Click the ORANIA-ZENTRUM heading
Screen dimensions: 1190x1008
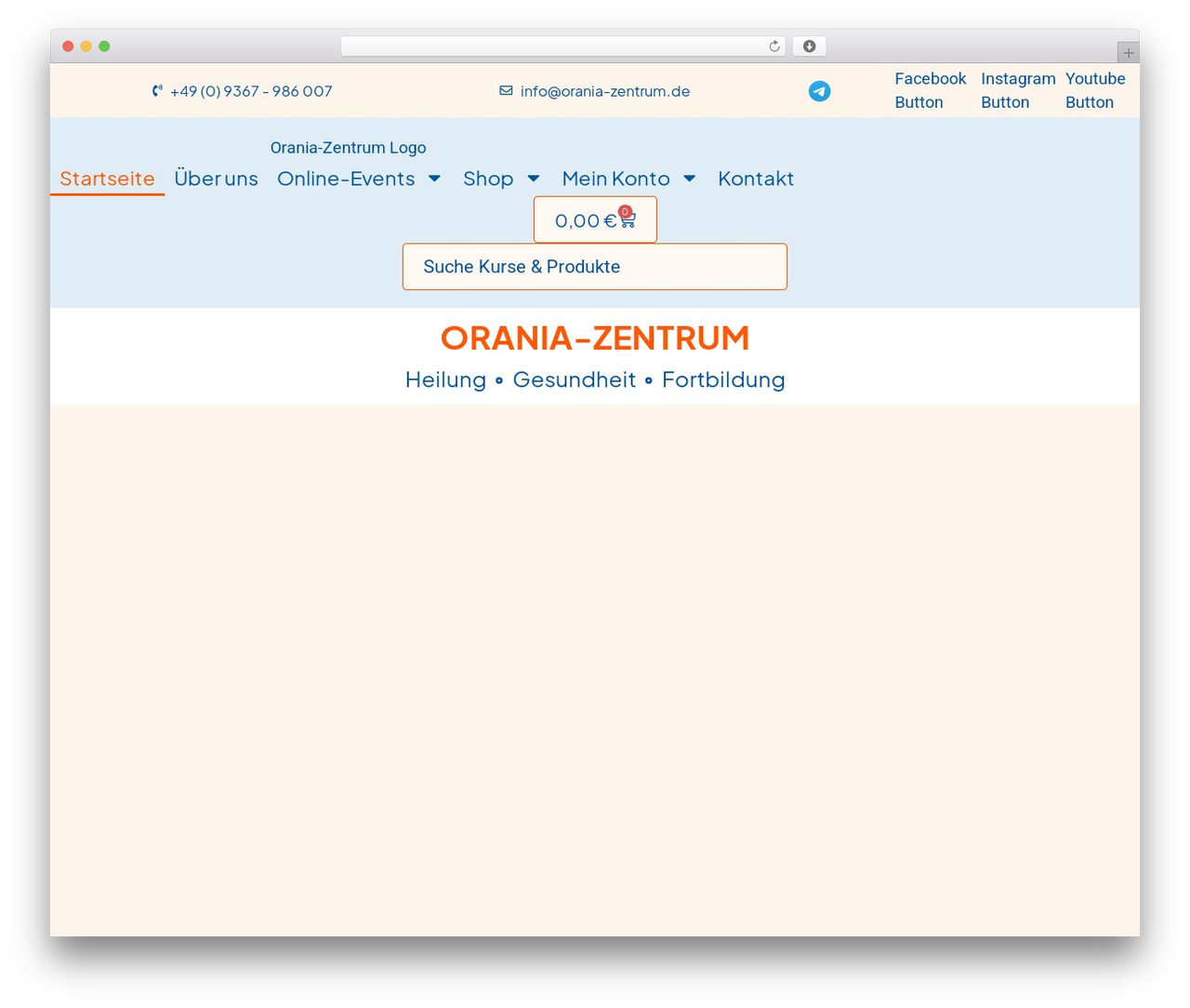tap(595, 338)
